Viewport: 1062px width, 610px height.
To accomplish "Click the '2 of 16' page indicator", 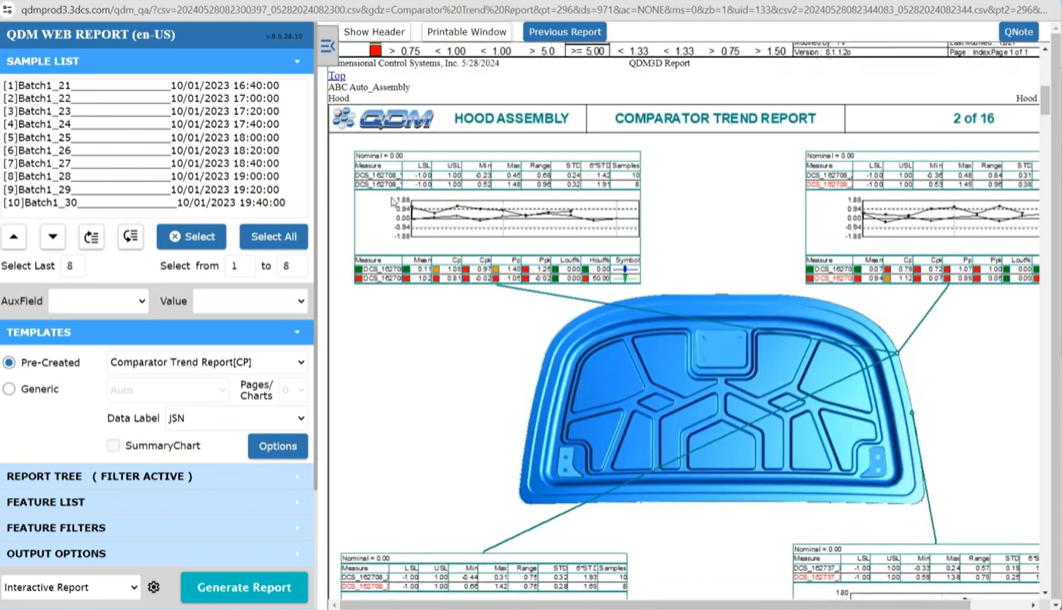I will (x=973, y=118).
